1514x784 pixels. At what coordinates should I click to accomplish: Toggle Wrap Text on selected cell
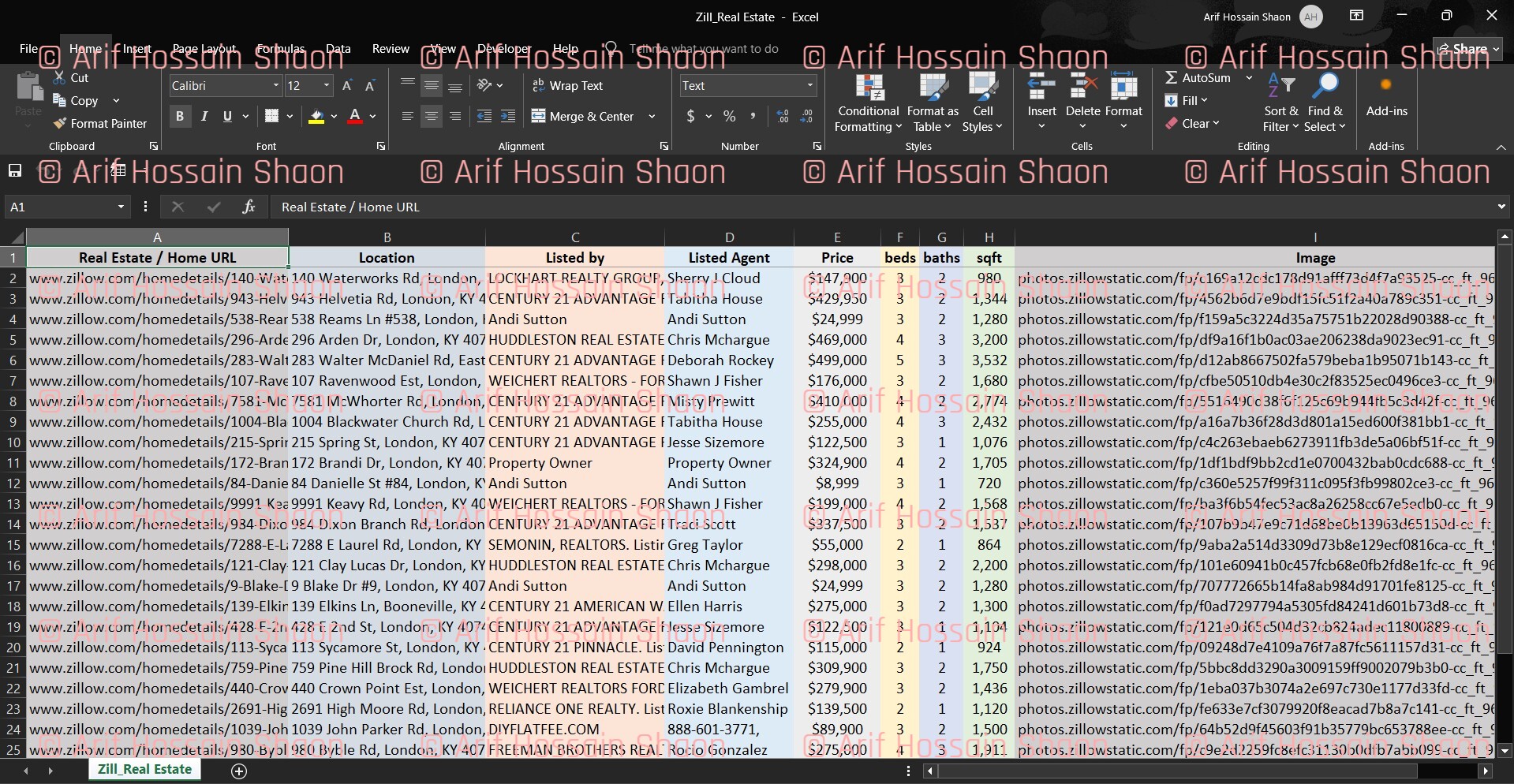567,86
